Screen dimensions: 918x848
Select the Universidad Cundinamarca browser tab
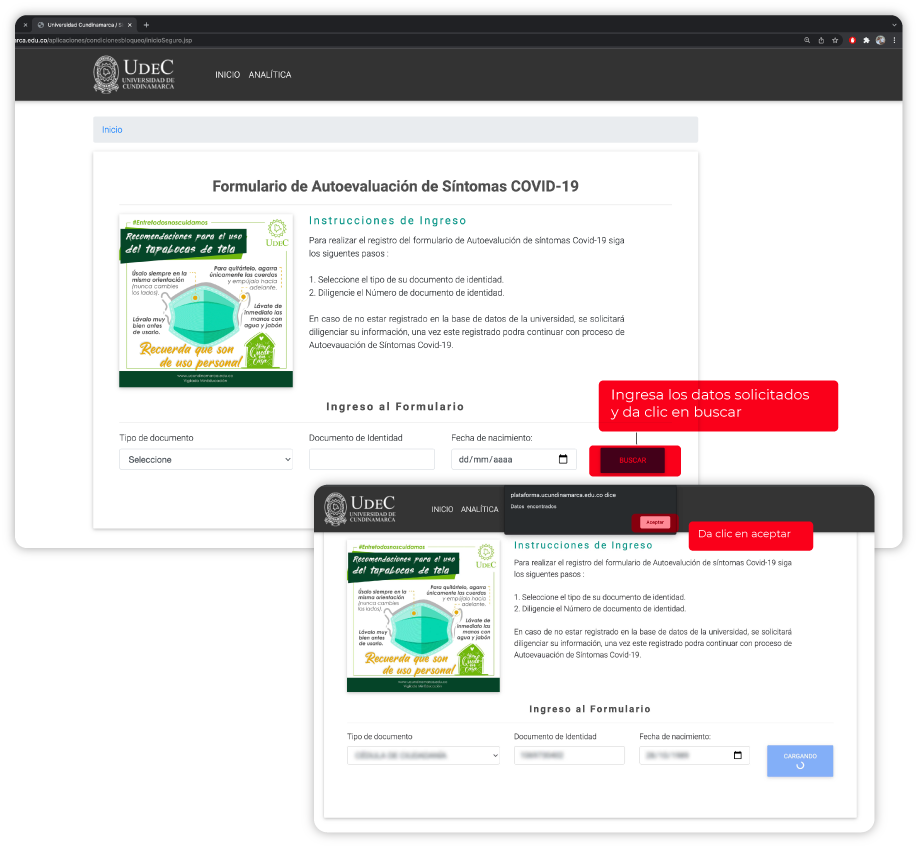click(x=82, y=25)
